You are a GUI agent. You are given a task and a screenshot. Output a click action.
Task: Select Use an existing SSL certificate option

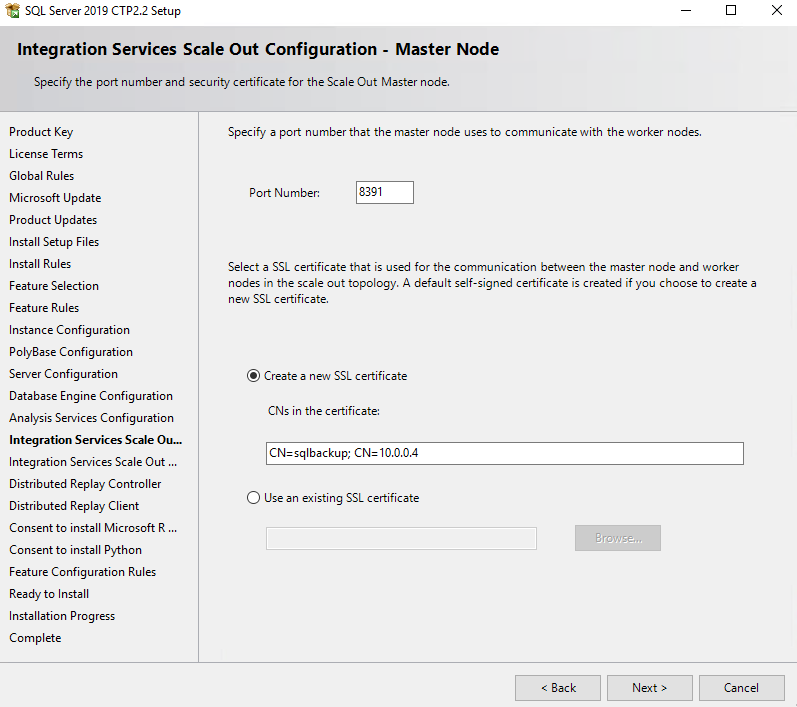[253, 498]
